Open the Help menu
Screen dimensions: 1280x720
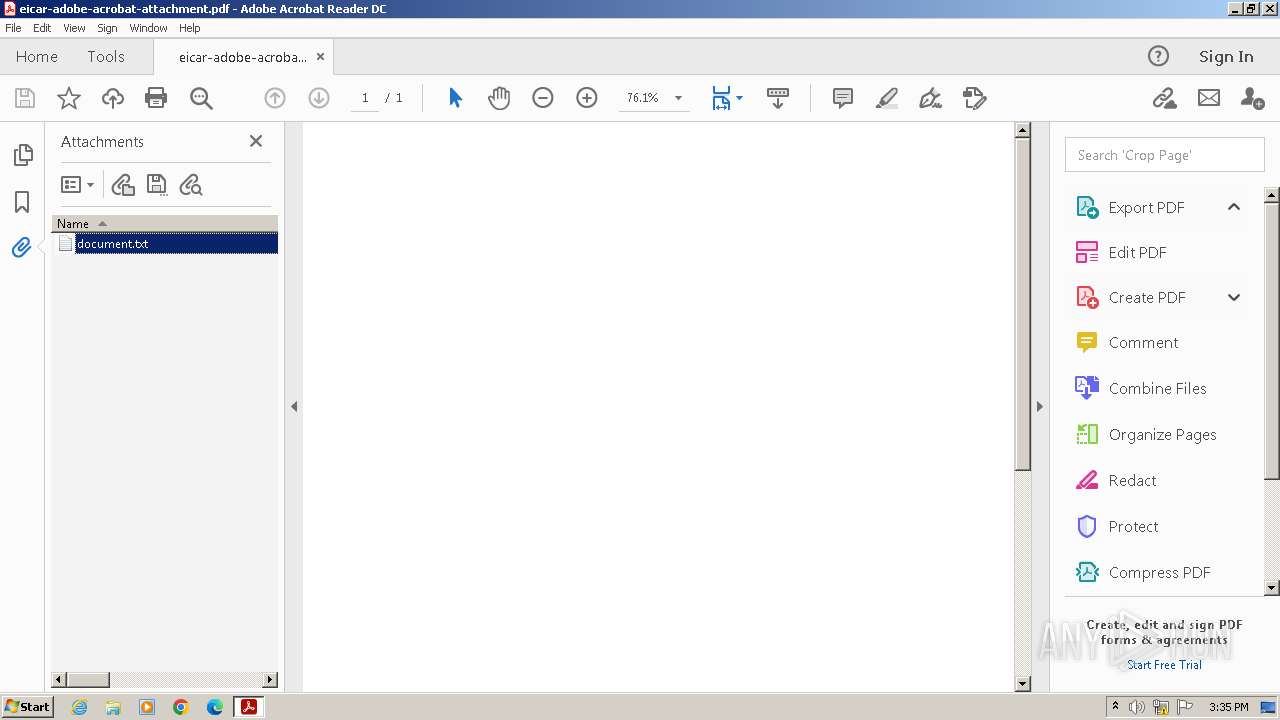[189, 28]
